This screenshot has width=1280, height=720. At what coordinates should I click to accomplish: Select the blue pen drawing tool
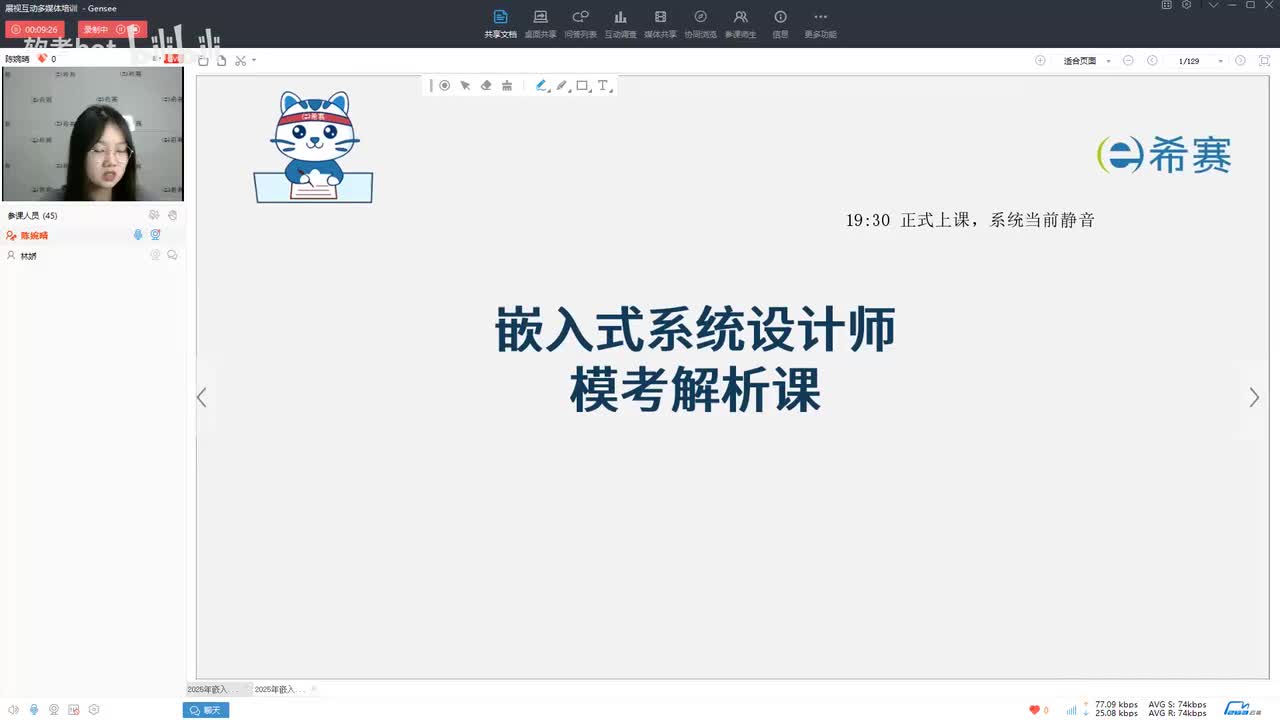(541, 86)
